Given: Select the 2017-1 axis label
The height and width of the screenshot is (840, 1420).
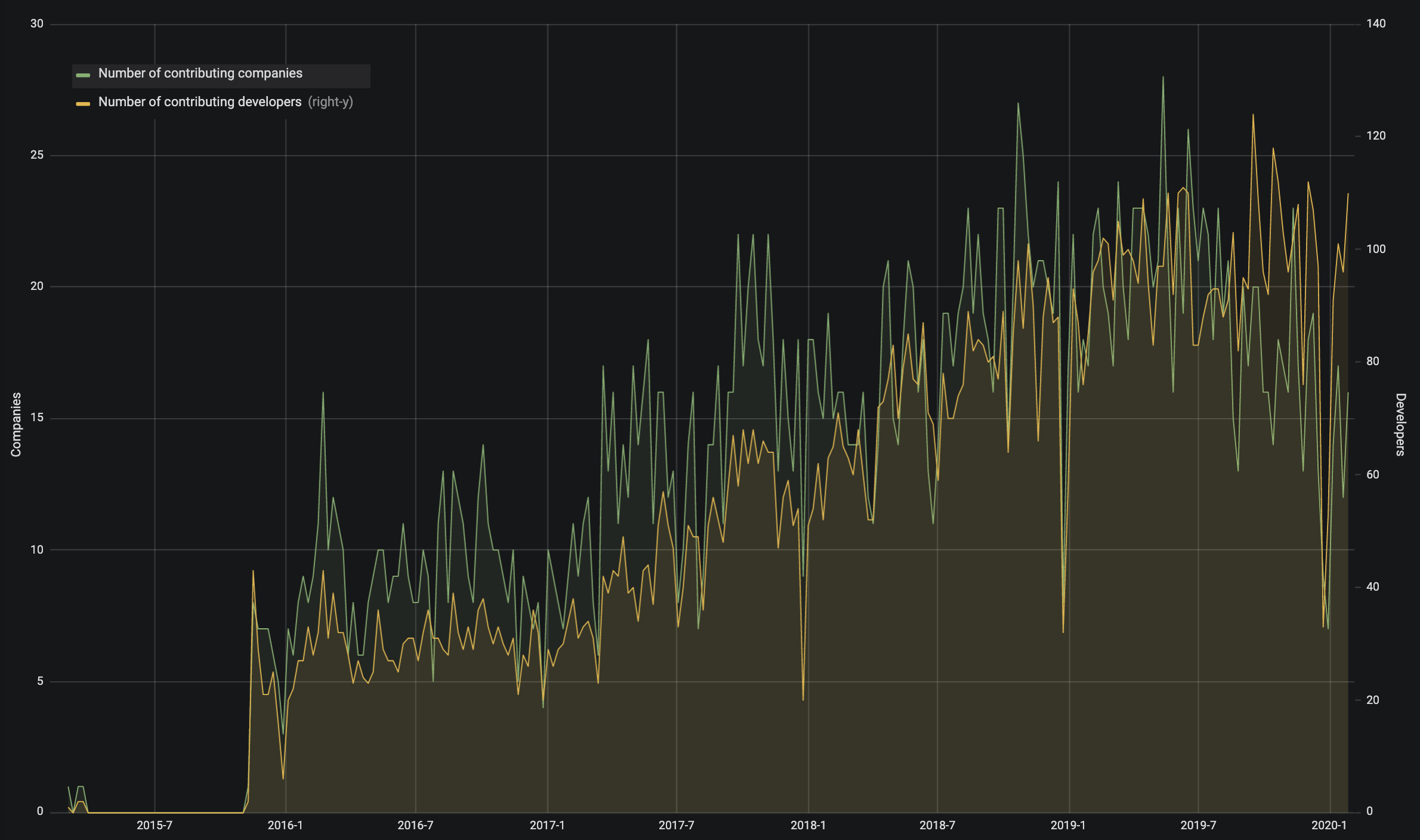Looking at the screenshot, I should coord(547,825).
